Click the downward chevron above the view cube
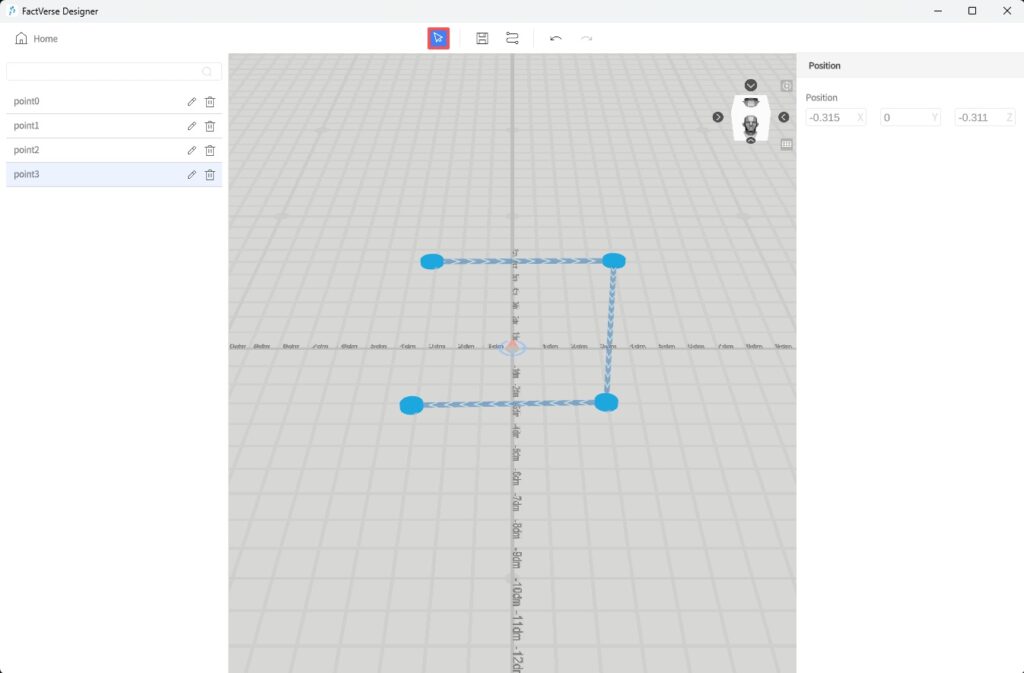 [751, 84]
